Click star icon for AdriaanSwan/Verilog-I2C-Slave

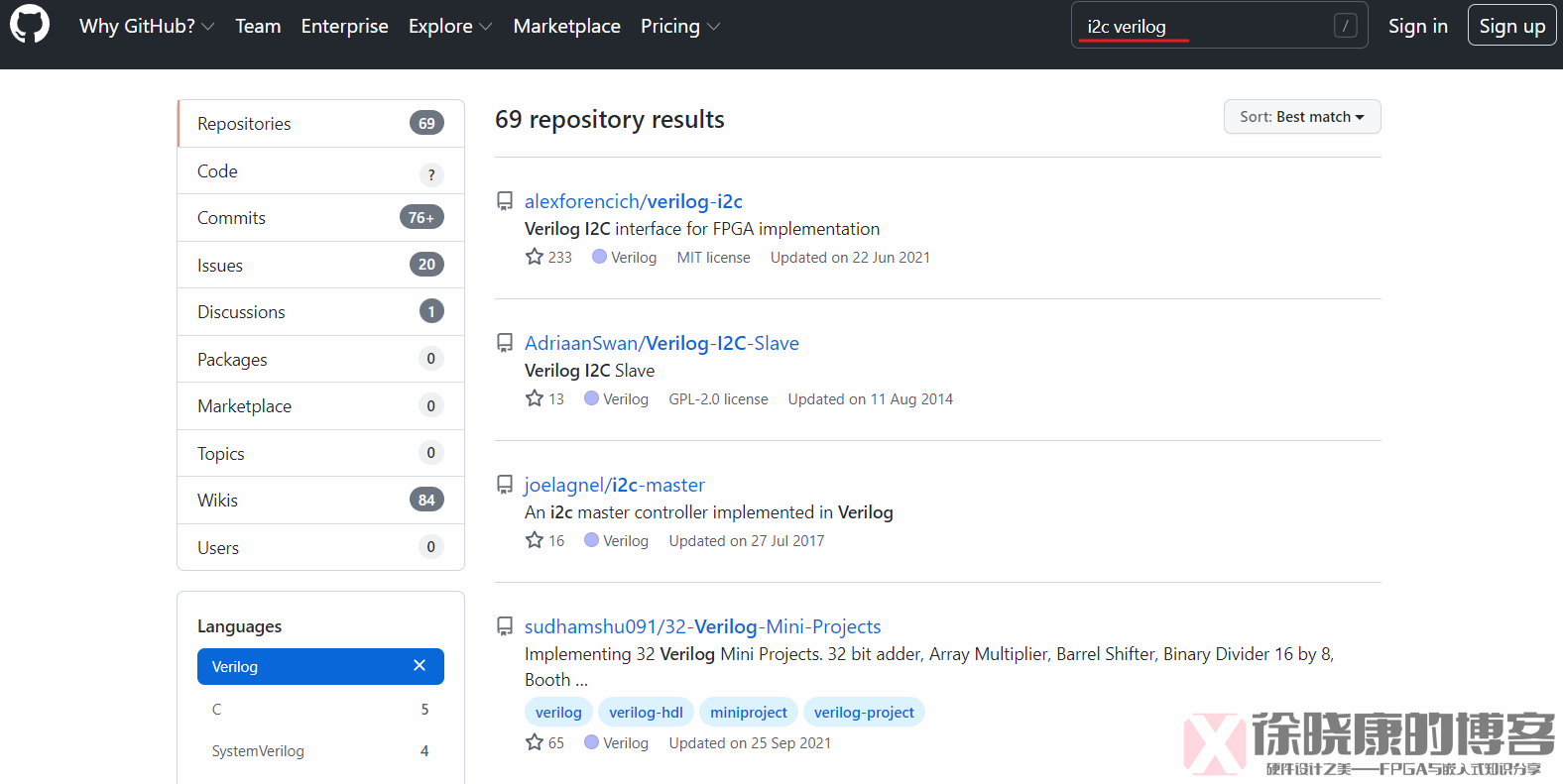point(535,398)
